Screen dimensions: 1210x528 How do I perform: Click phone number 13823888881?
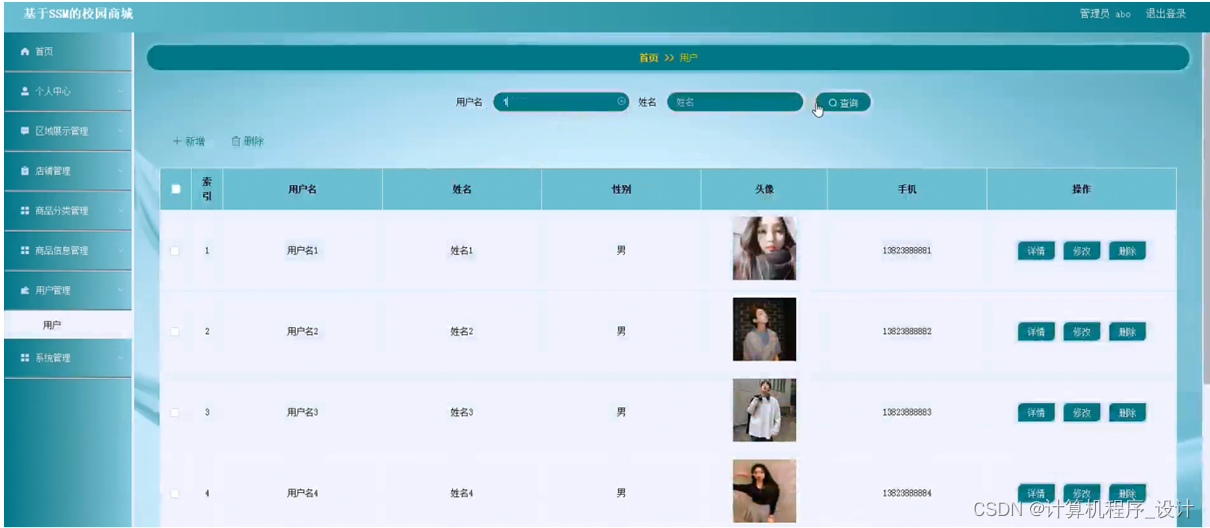point(907,251)
